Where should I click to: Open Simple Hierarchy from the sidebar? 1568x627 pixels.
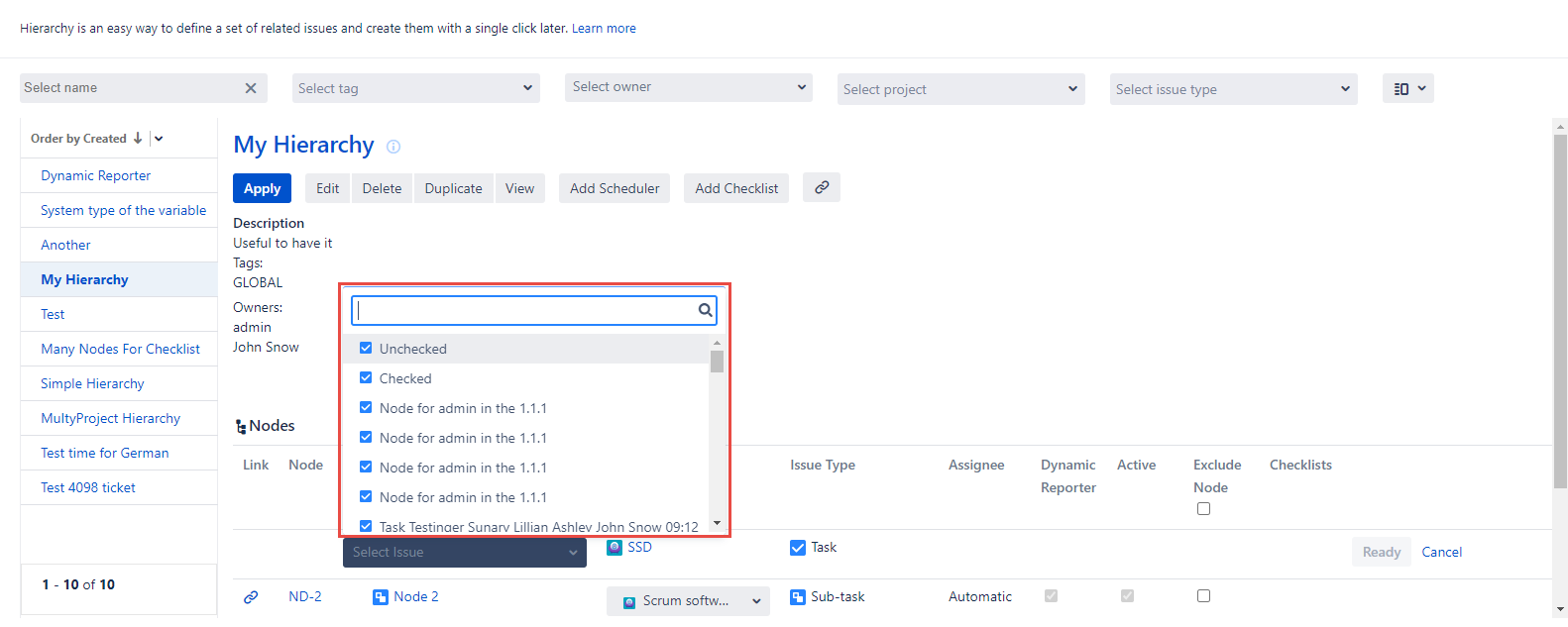pos(92,383)
